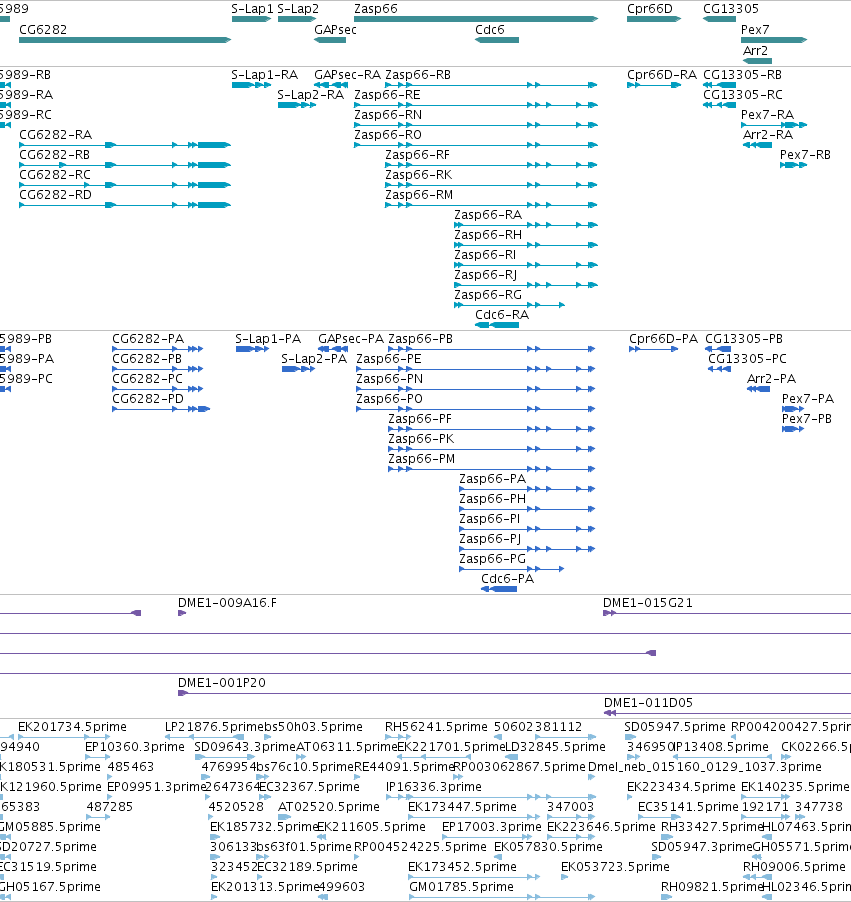This screenshot has height=902, width=851.
Task: Select EST EK201734.5prime
Action: tap(72, 727)
